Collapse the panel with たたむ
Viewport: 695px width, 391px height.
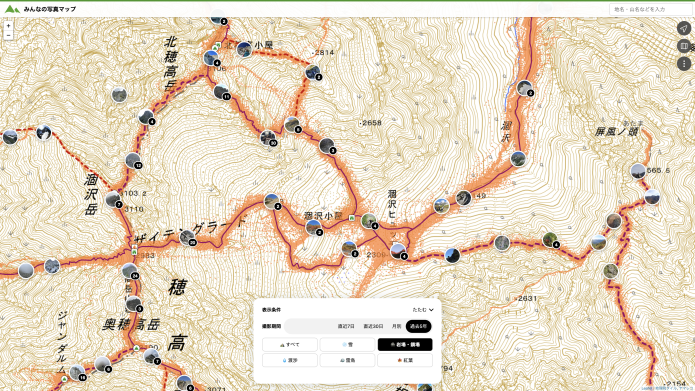pyautogui.click(x=423, y=310)
